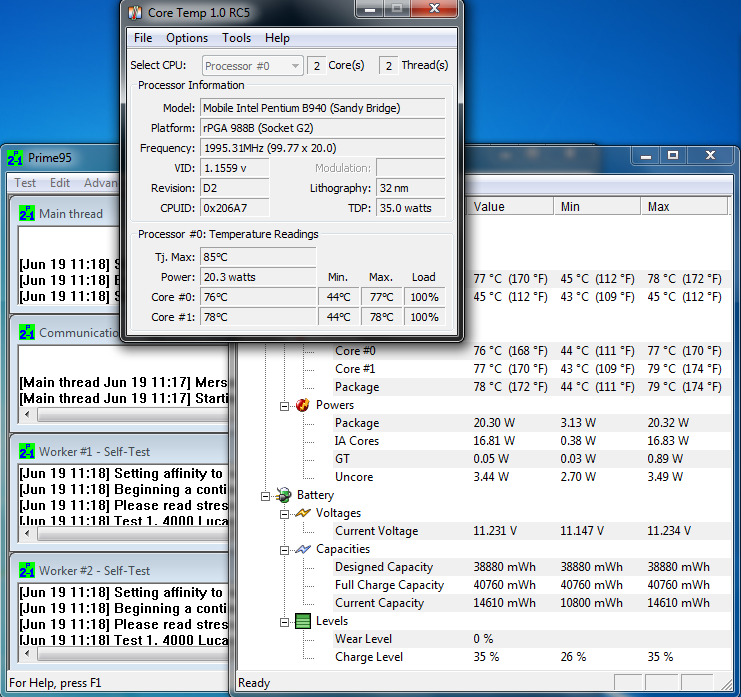The image size is (741, 697).
Task: Click the Worker #1 Self-Test window icon
Action: click(27, 452)
